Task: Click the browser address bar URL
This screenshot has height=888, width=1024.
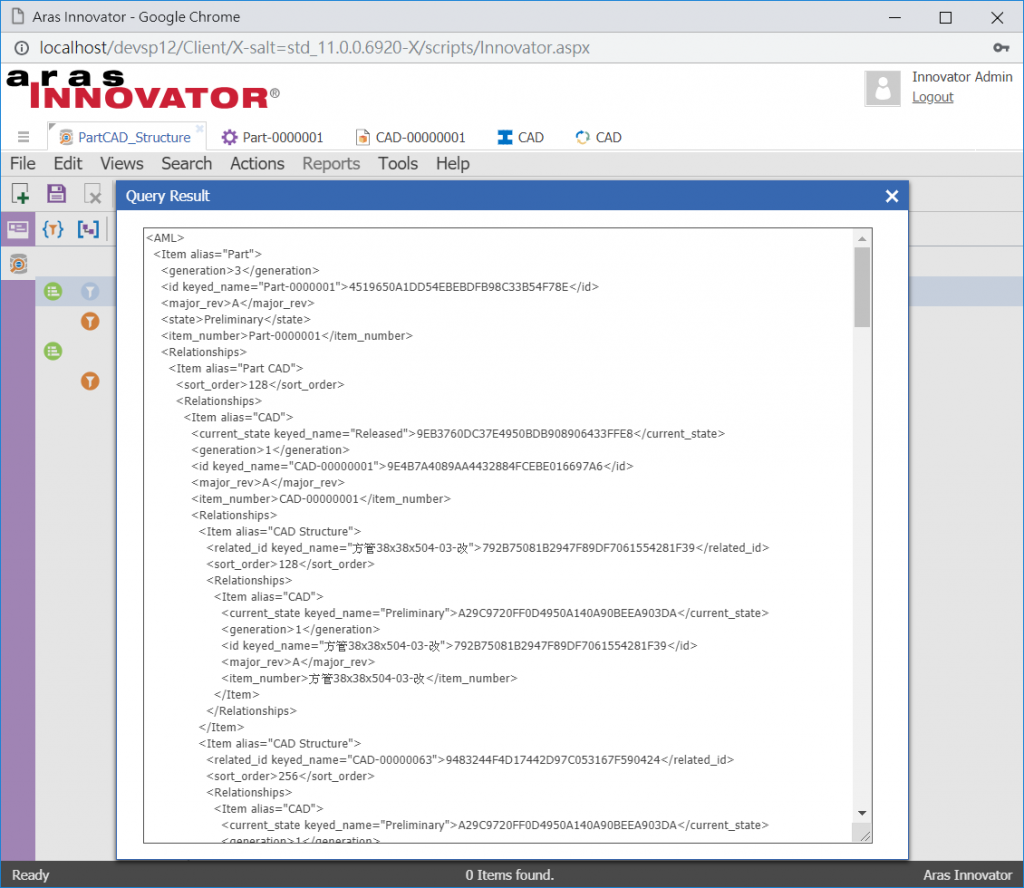Action: pos(314,48)
